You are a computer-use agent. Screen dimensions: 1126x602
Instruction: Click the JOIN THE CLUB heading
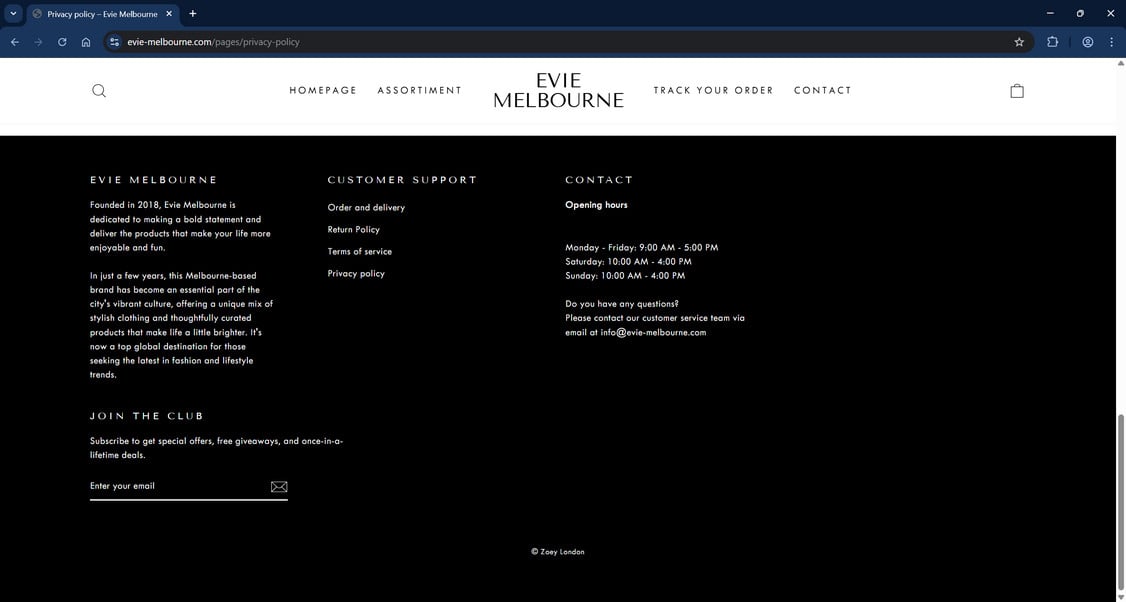[146, 416]
